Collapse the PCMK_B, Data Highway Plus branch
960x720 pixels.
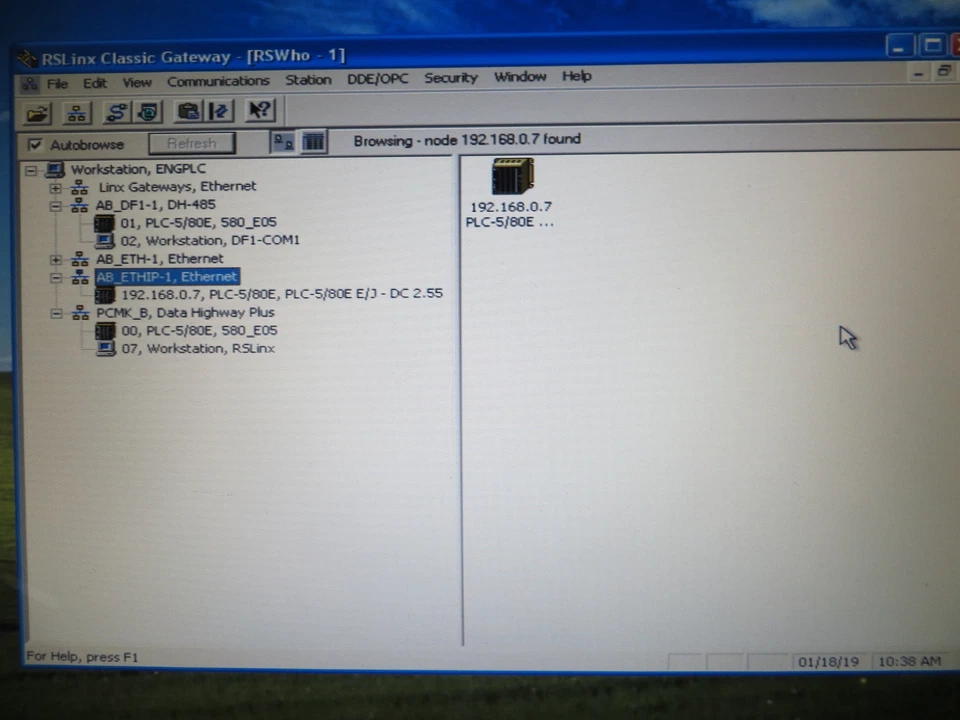pos(56,312)
